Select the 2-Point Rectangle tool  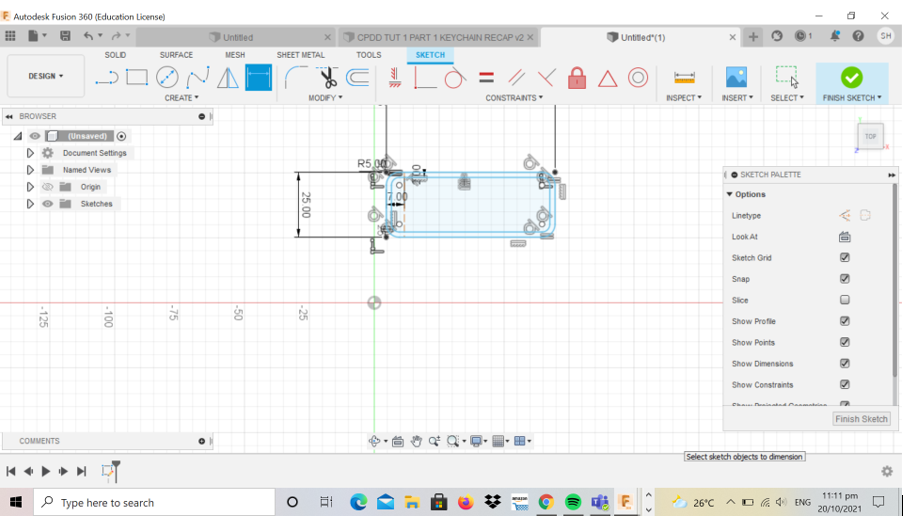click(137, 77)
